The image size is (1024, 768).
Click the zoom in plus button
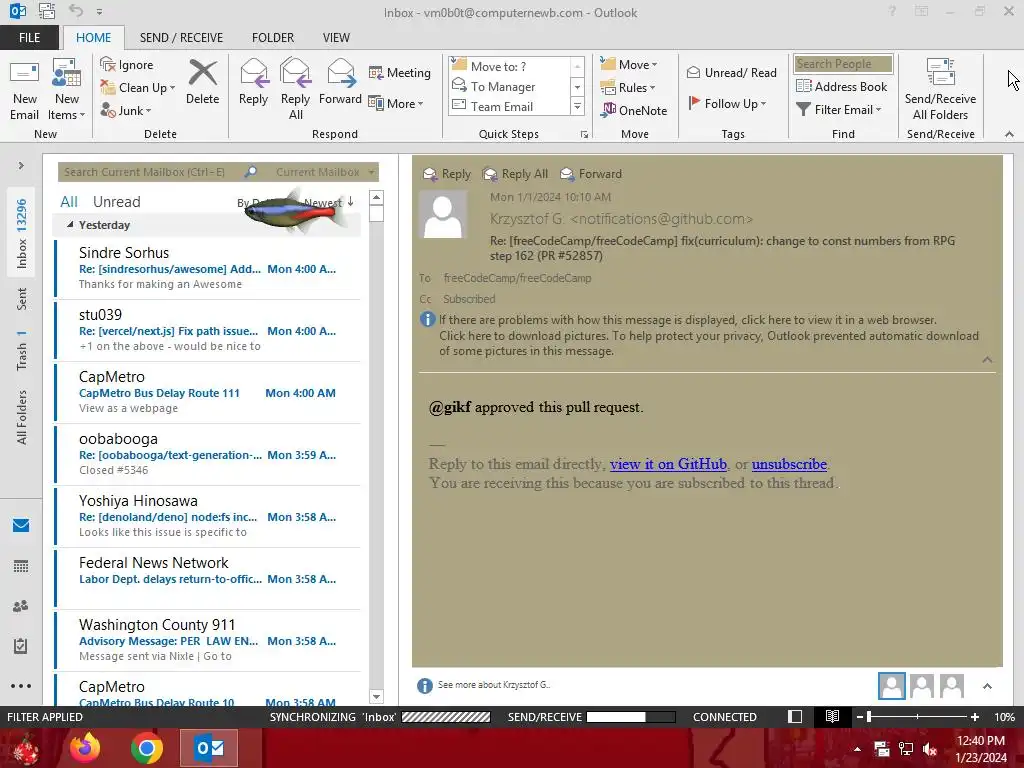(x=974, y=716)
